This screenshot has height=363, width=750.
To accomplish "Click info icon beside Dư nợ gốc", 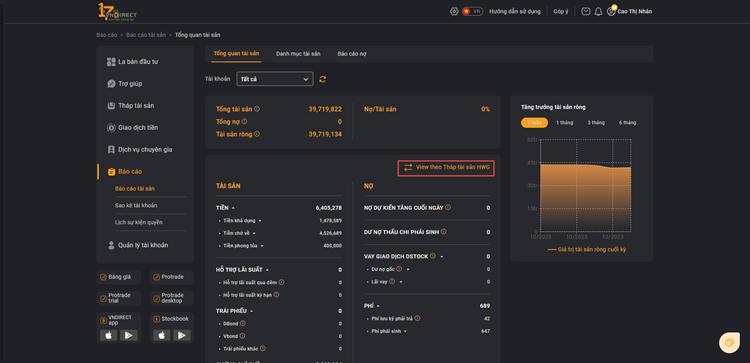I will 399,269.
